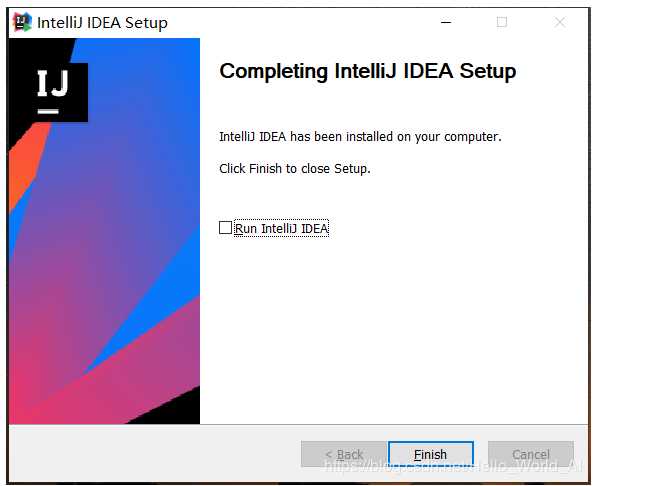Click the "IntelliJ IDEA Setup" title bar text

[x=103, y=22]
